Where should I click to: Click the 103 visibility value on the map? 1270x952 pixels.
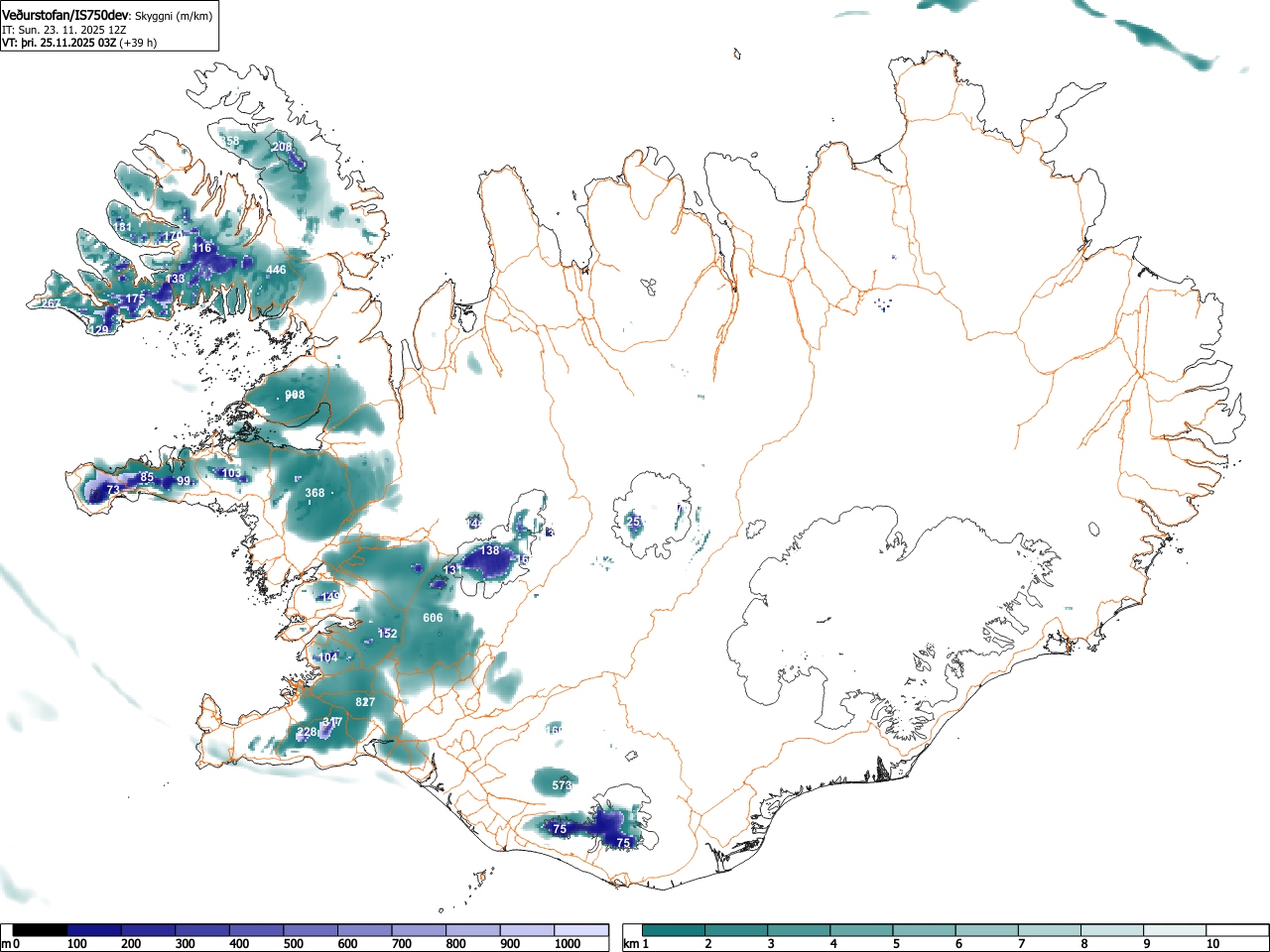point(231,473)
